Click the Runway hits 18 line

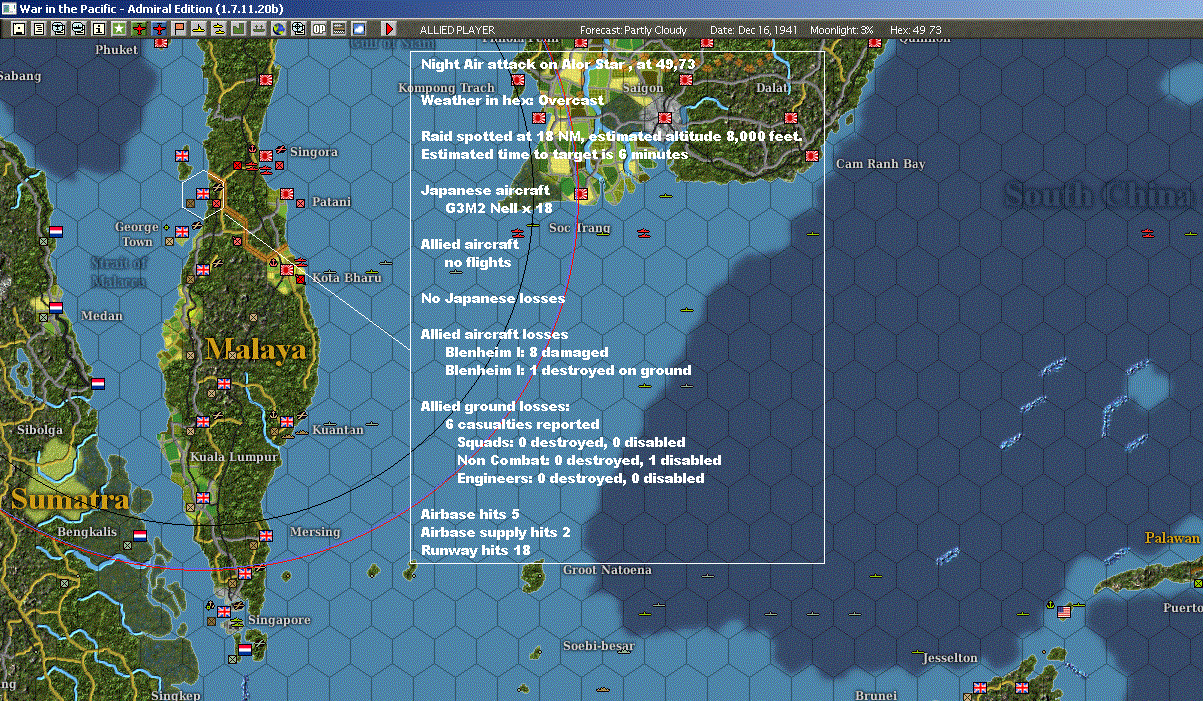tap(475, 550)
